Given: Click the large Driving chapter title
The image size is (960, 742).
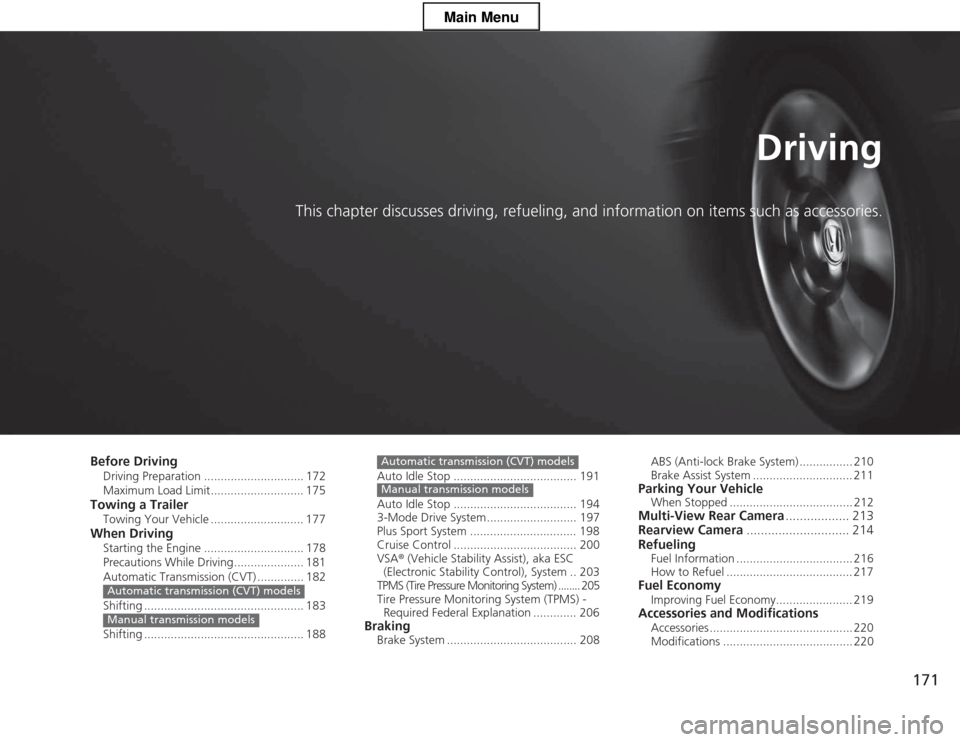Looking at the screenshot, I should (x=818, y=148).
